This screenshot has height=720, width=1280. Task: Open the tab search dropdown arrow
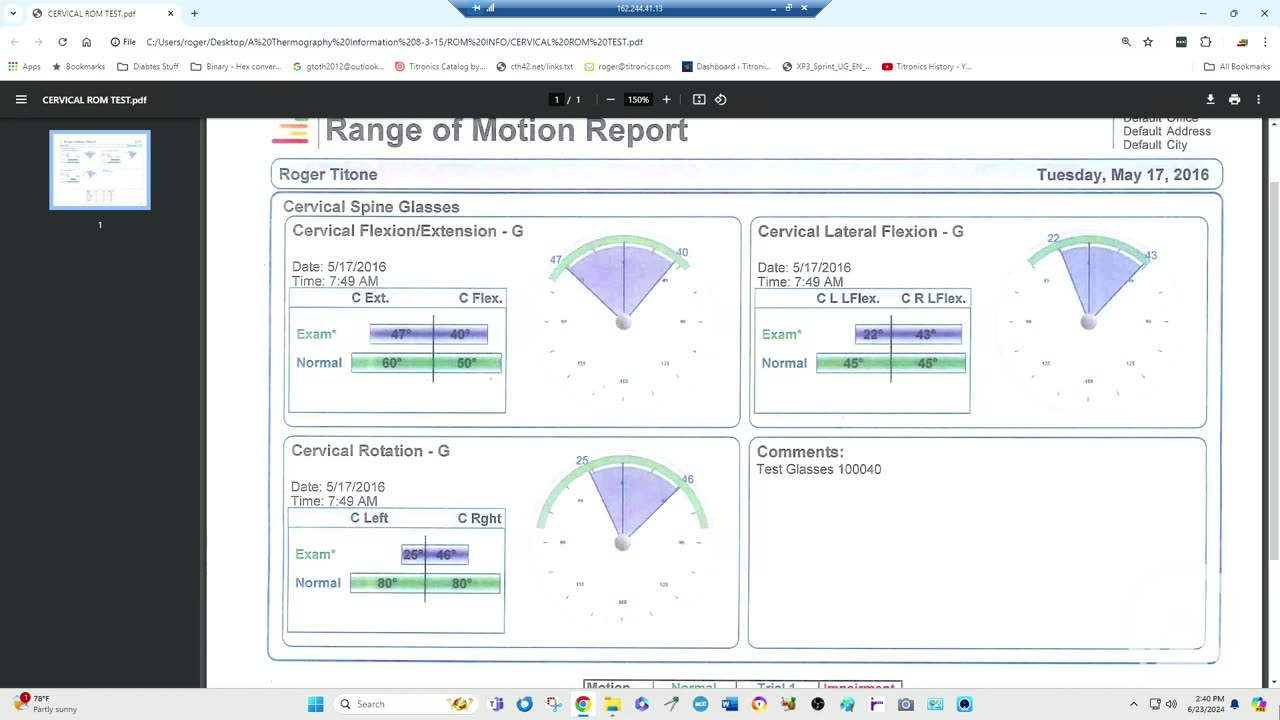13,14
